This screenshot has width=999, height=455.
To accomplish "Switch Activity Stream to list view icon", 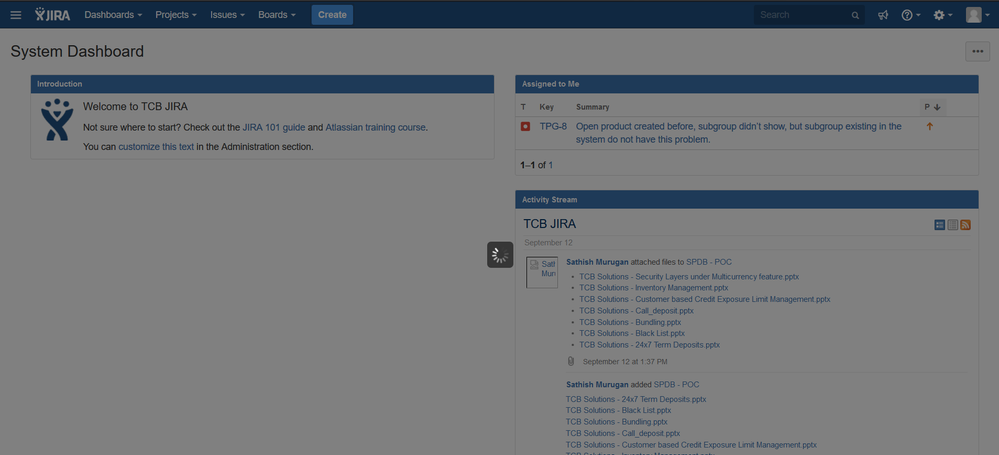I will click(x=952, y=225).
